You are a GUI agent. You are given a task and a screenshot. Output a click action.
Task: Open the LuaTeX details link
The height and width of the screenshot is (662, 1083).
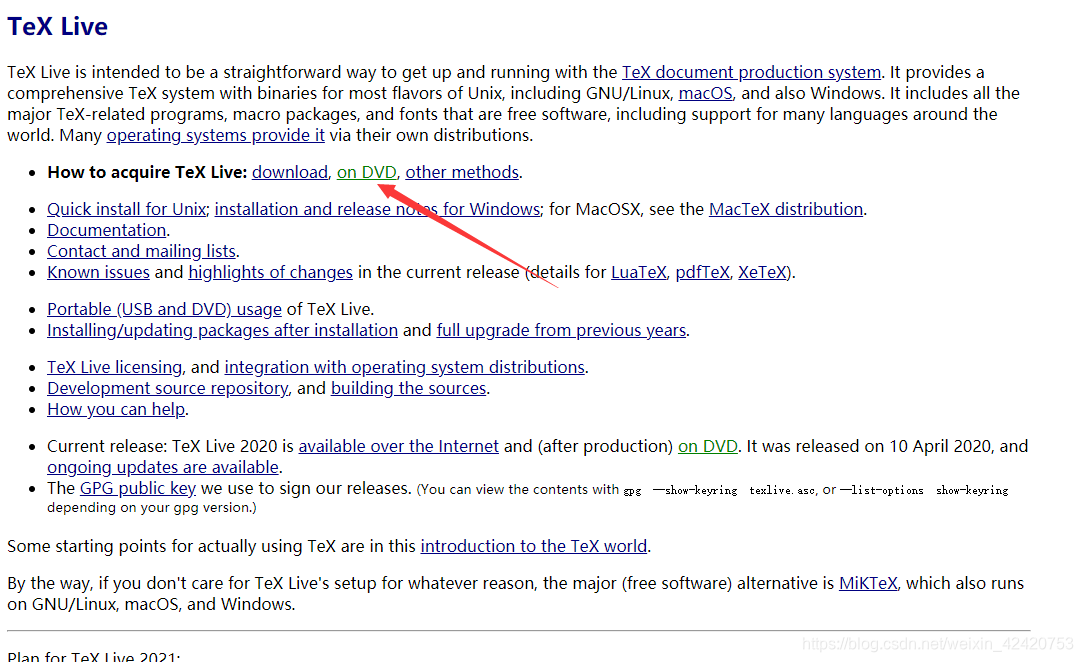[x=639, y=272]
